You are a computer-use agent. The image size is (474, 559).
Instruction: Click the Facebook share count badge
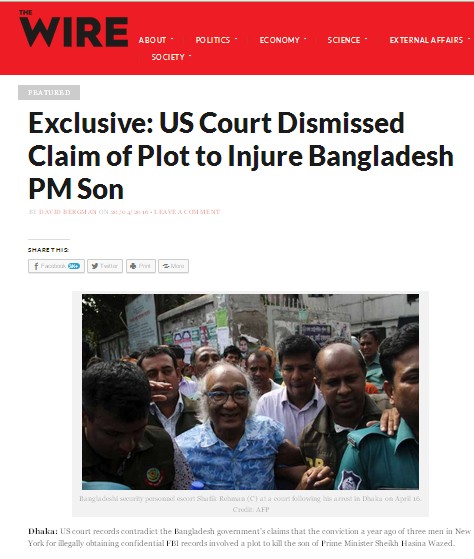pos(74,266)
